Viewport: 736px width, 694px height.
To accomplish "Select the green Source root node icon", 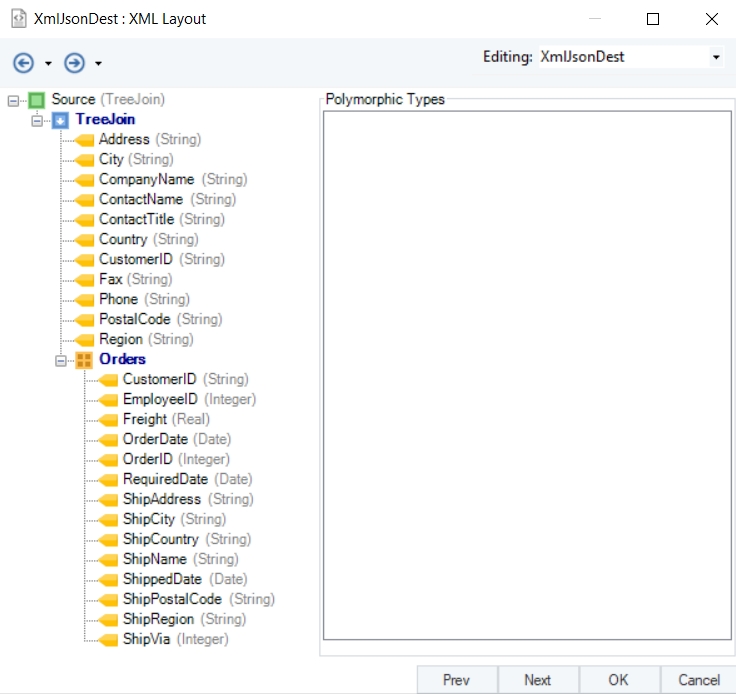I will 37,100.
